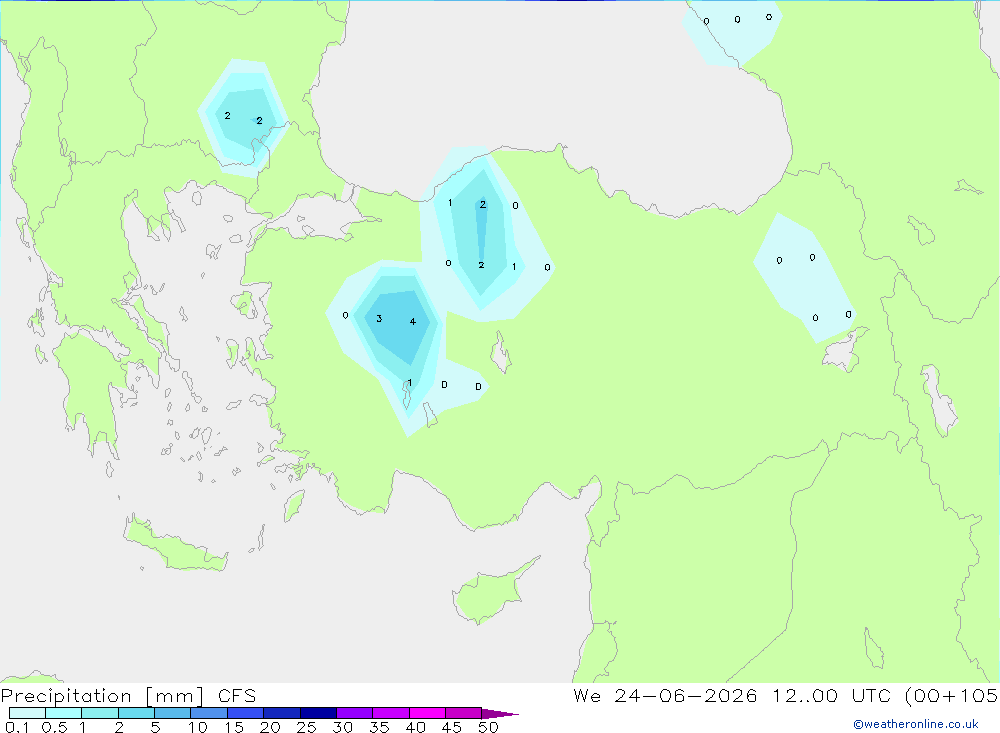Click the '4' precipitation value on the map
Screen dimensions: 1000x733
(413, 322)
